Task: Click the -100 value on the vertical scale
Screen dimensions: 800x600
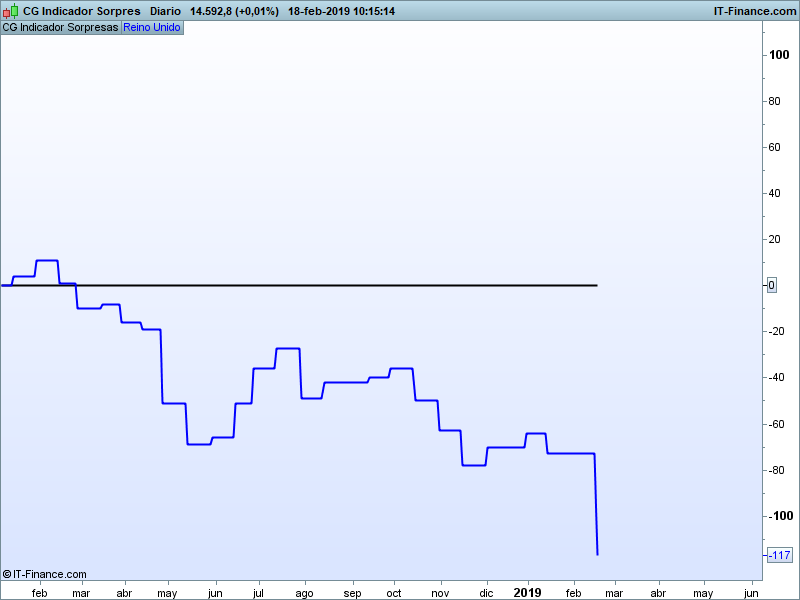Action: (779, 516)
